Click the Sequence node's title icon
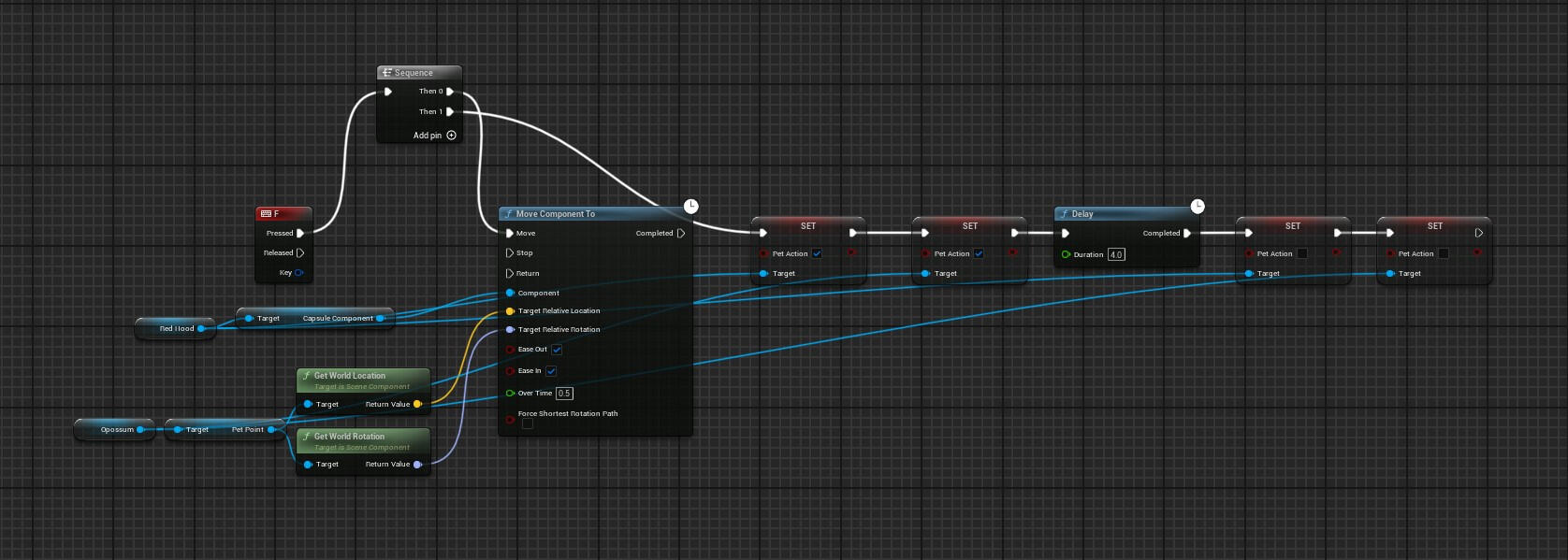Screen dimensions: 1568x560 tap(386, 73)
